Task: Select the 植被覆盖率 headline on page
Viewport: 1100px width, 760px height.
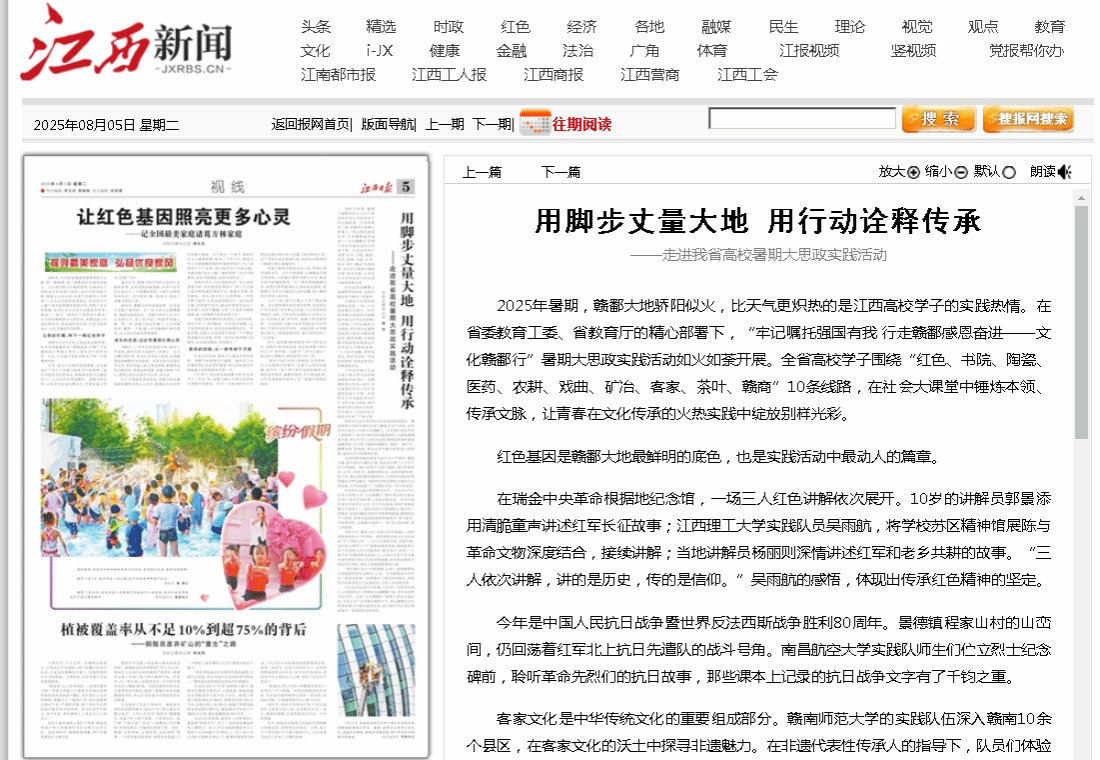Action: point(184,629)
